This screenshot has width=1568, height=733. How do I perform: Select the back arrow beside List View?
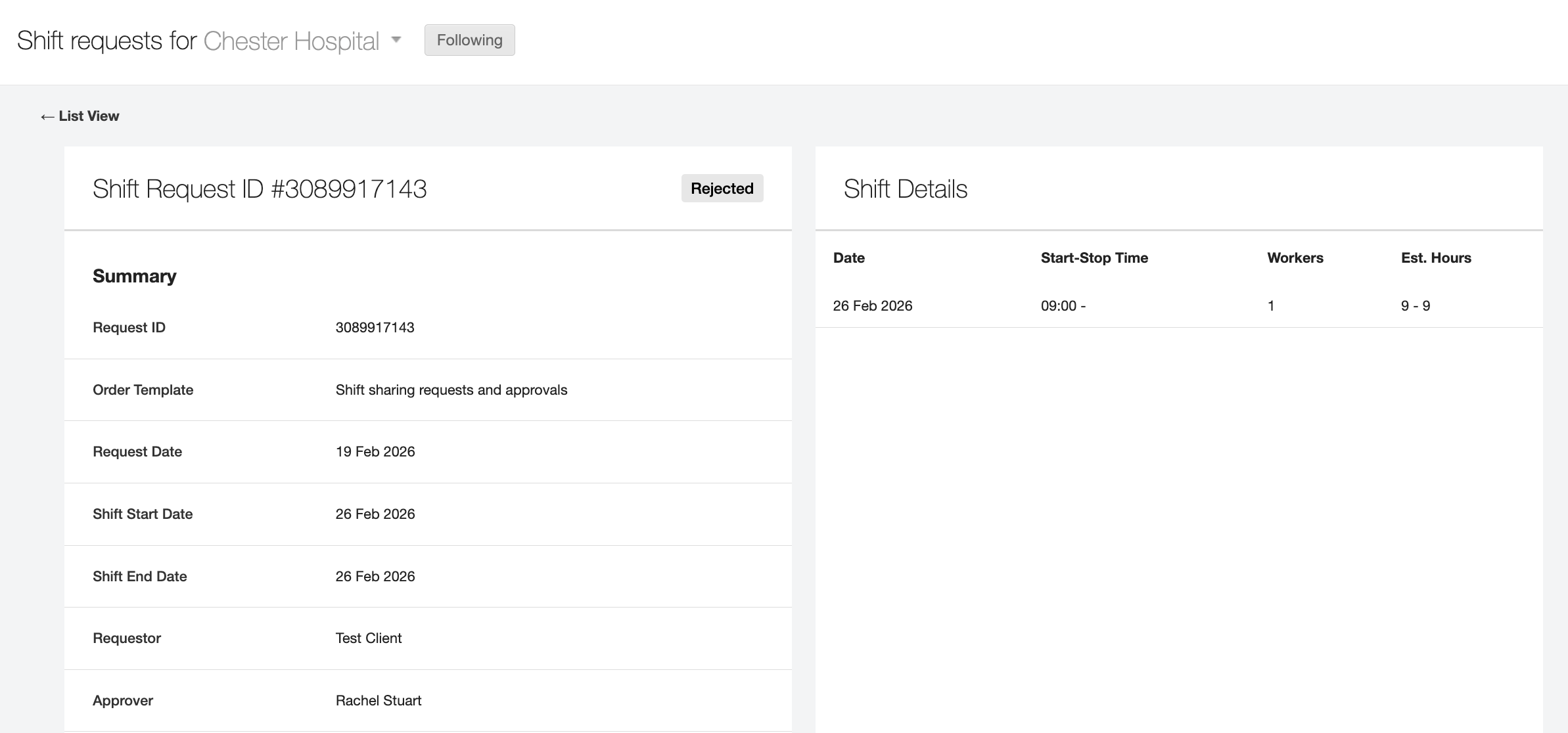point(46,116)
